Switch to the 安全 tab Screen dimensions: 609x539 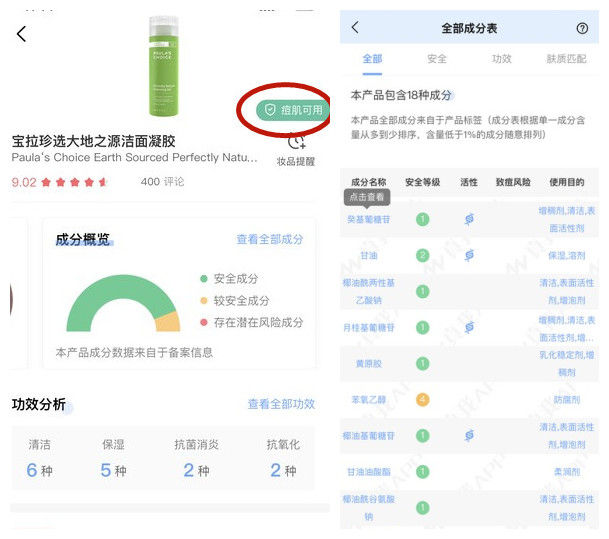click(437, 59)
